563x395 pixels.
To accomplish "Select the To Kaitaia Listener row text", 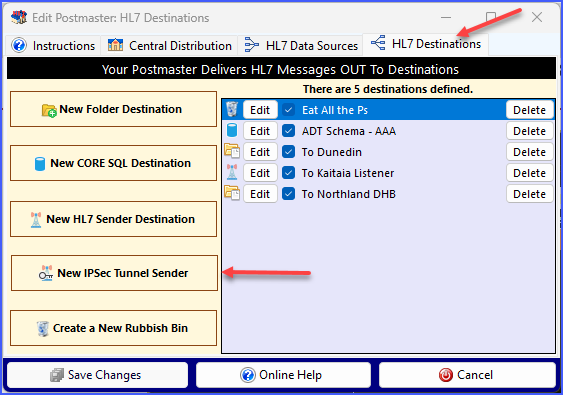I will point(348,173).
